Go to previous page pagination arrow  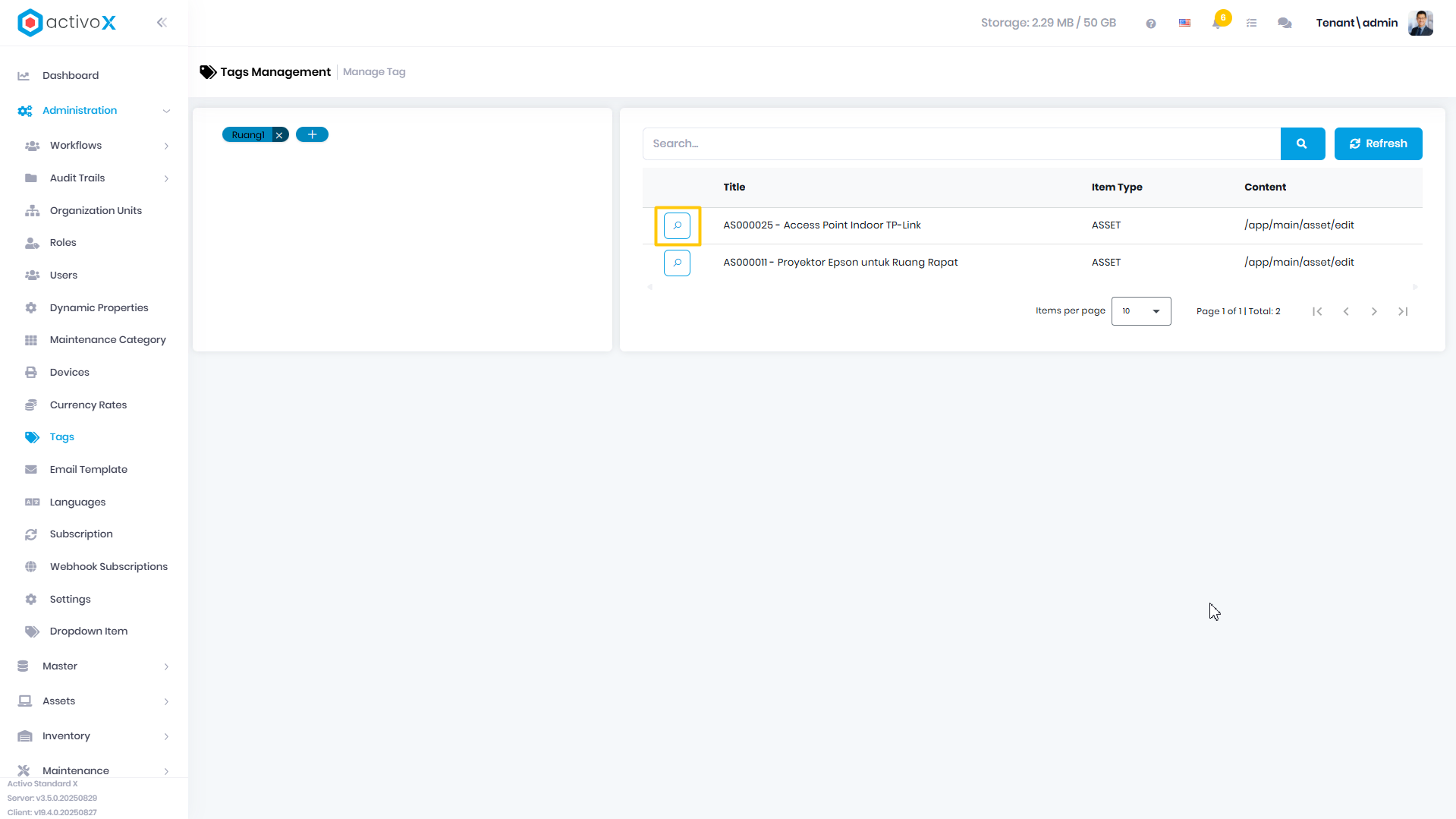coord(1346,311)
